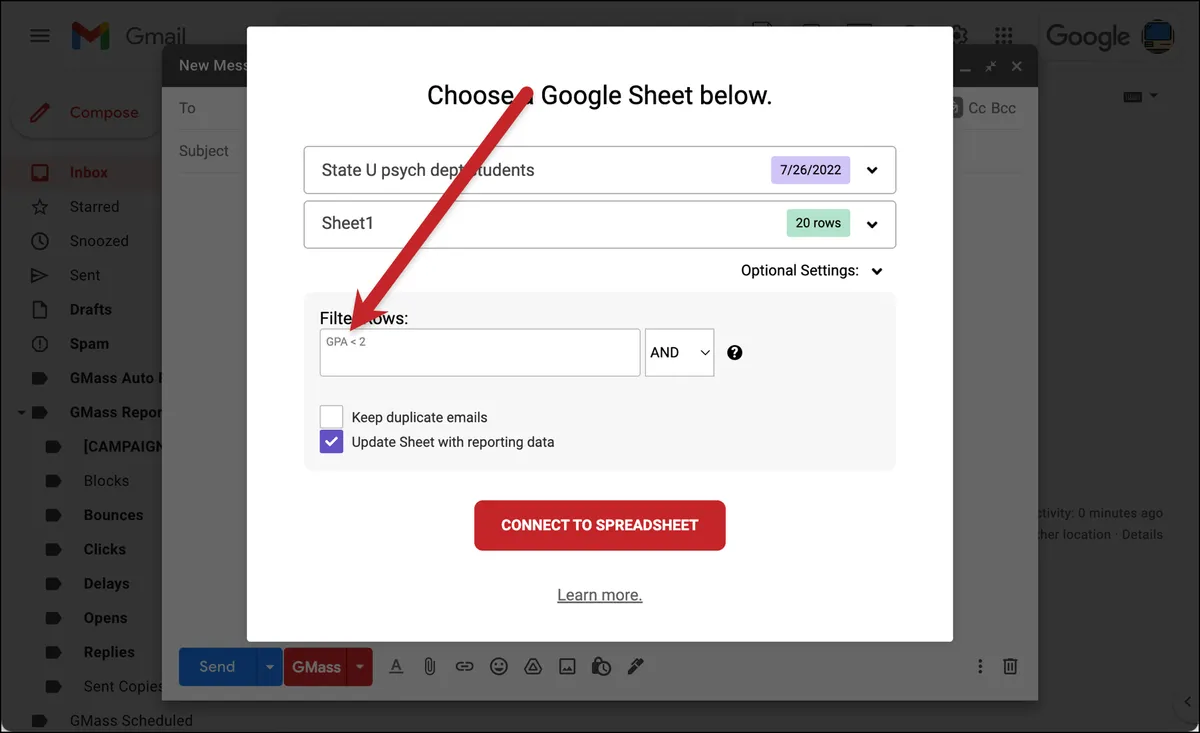Toggle confidential mode lock-clock icon
Image resolution: width=1200 pixels, height=733 pixels.
pyautogui.click(x=601, y=666)
